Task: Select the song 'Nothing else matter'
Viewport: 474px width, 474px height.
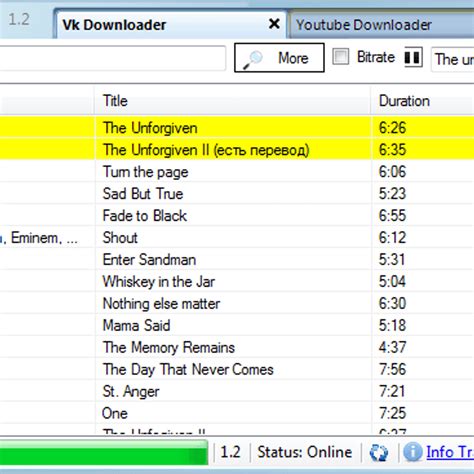Action: 237,304
